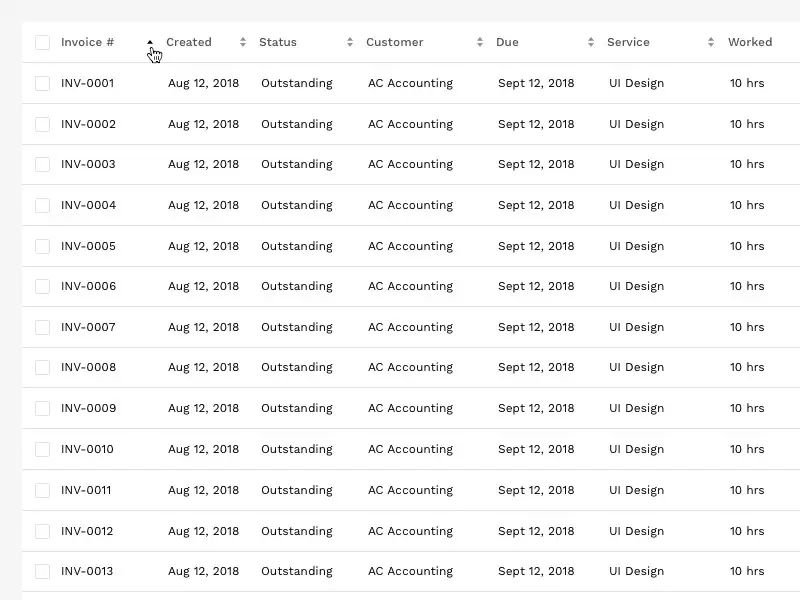Click AC Accounting customer in INV-0002 row
Viewport: 800px width, 600px height.
pos(410,124)
